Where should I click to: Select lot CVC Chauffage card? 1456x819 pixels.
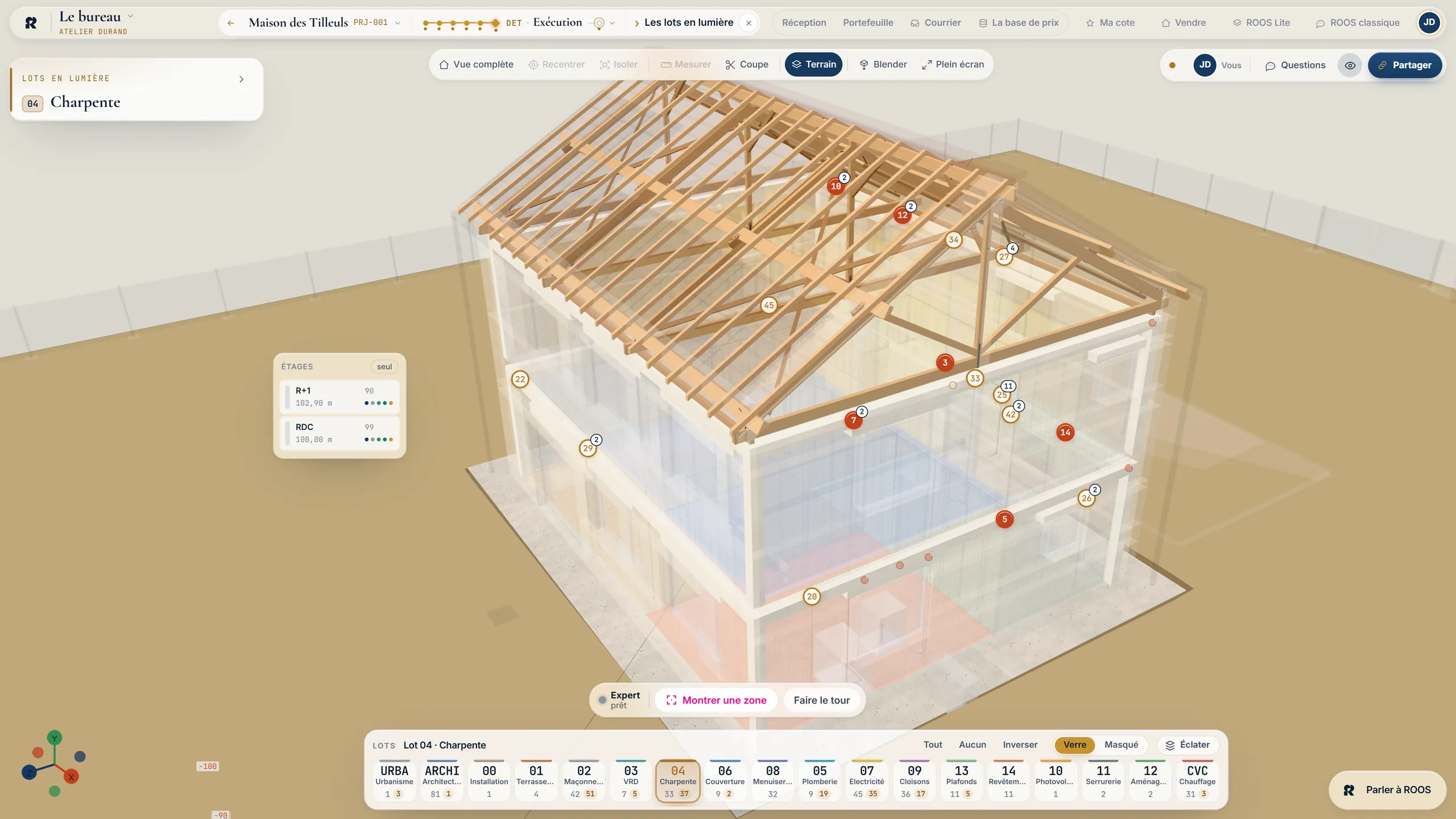pos(1197,780)
